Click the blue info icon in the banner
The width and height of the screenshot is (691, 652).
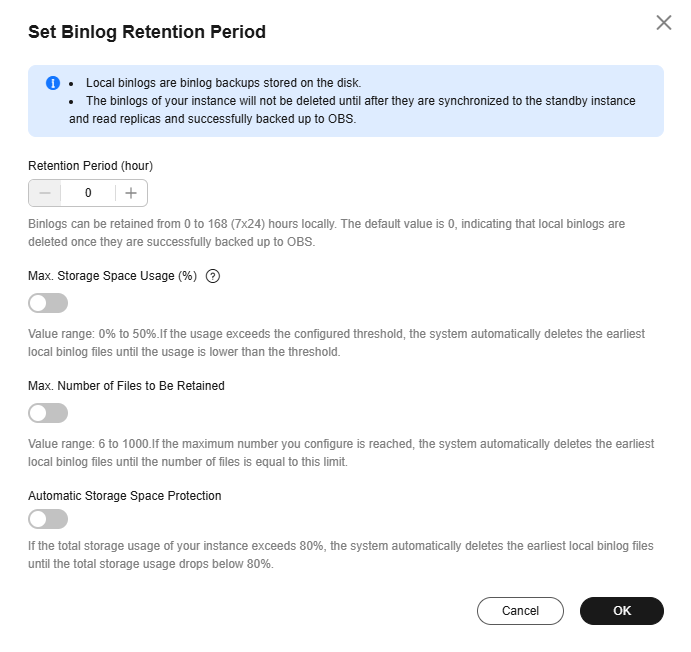(53, 82)
